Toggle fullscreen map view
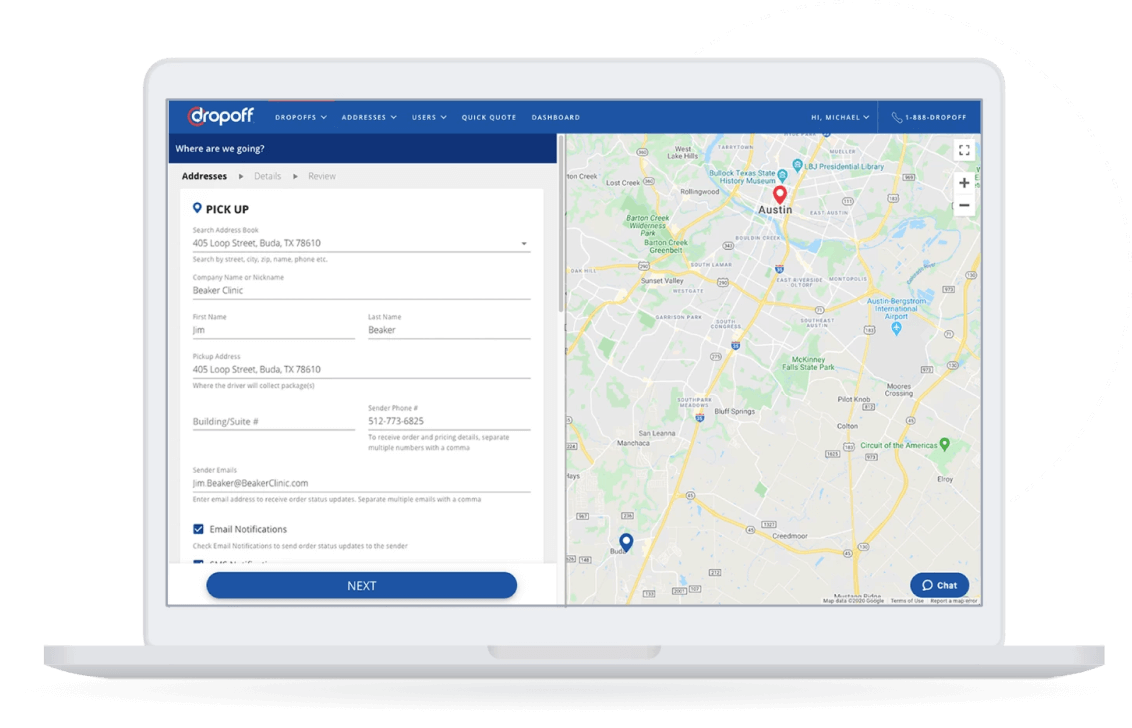This screenshot has width=1132, height=728. (964, 151)
